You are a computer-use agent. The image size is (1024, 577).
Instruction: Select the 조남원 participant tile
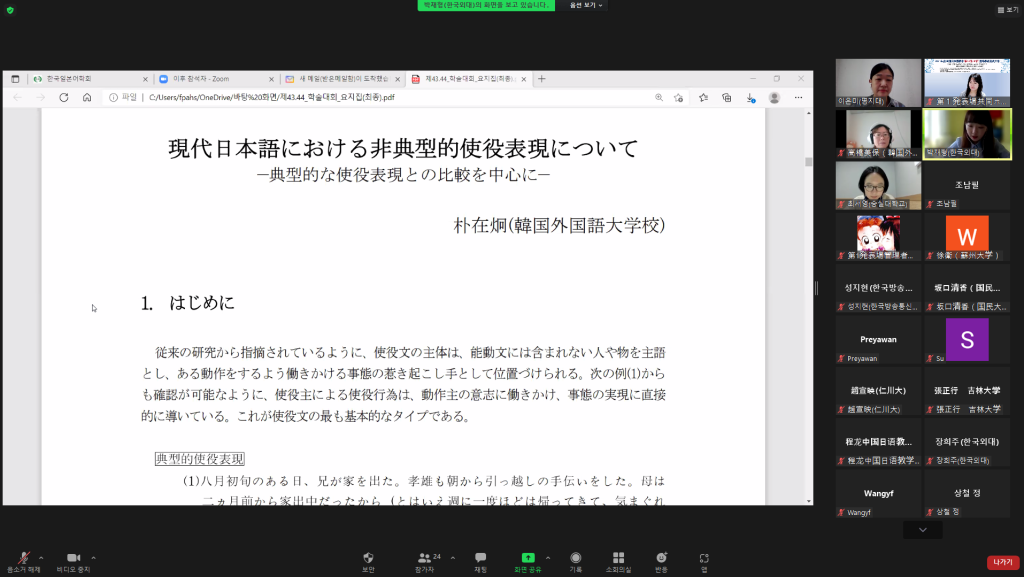click(967, 185)
